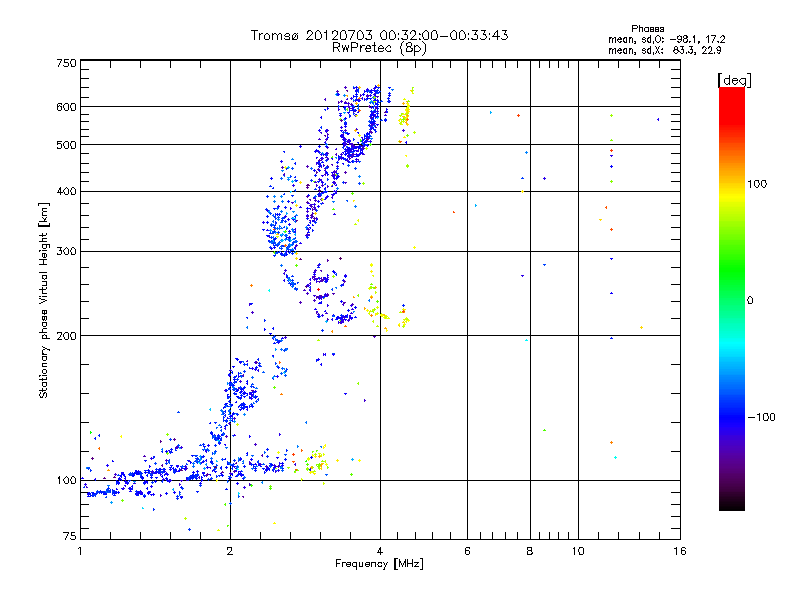800x600 pixels.
Task: Click the 'Frequency [MHz]' axis label
Action: coord(379,564)
